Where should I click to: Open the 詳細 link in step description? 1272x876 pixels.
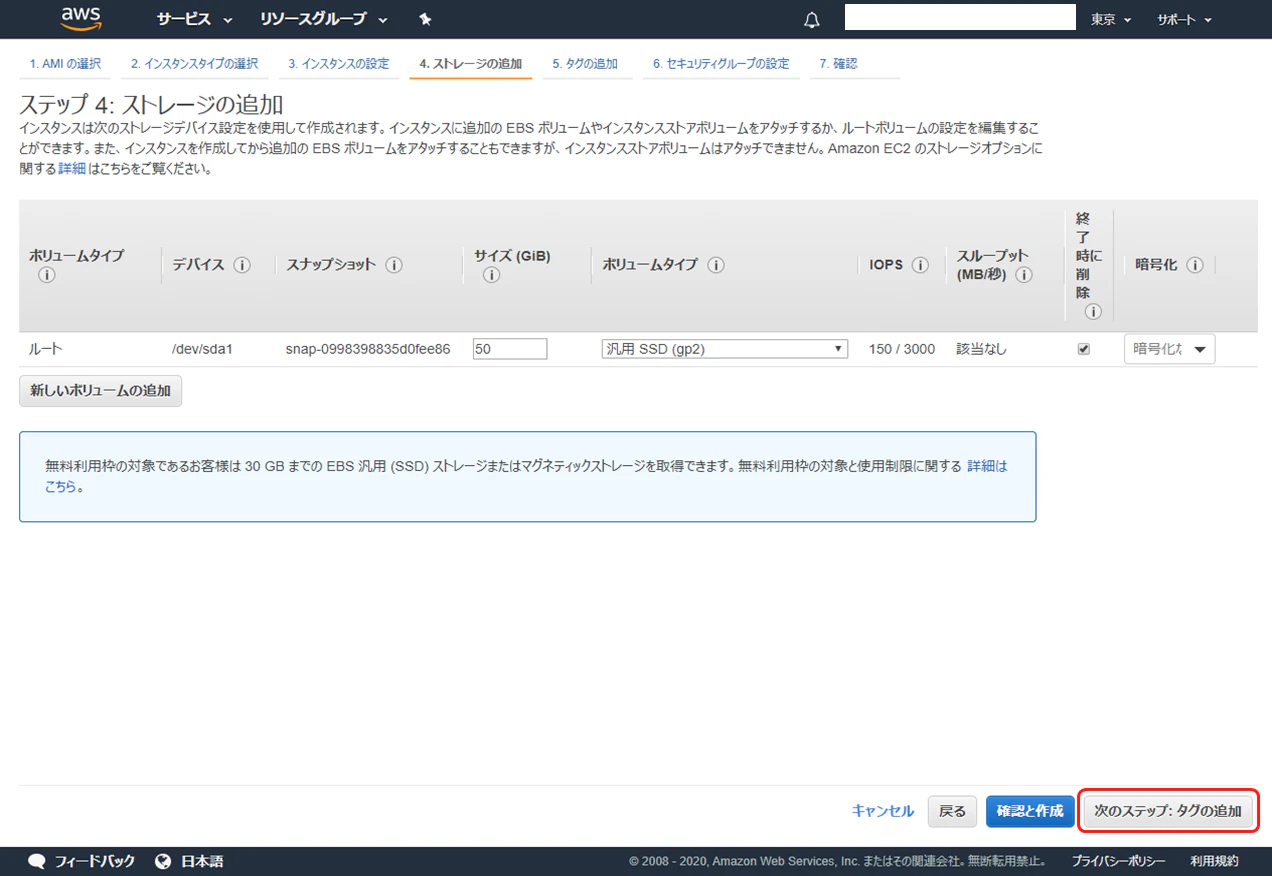point(72,169)
